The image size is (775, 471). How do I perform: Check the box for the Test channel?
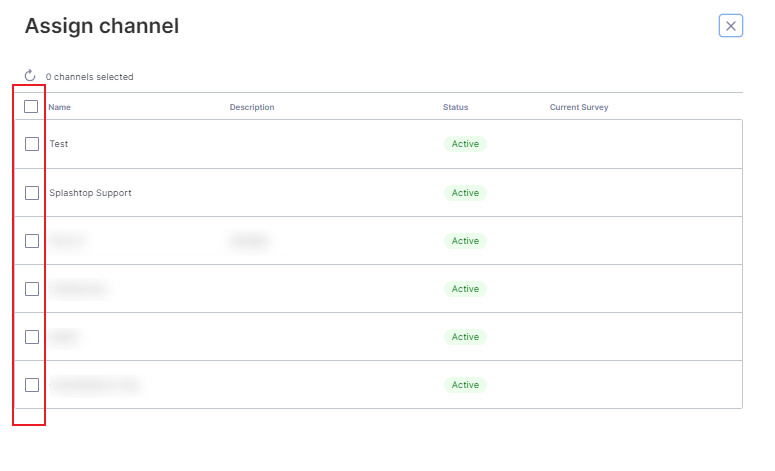pos(32,144)
